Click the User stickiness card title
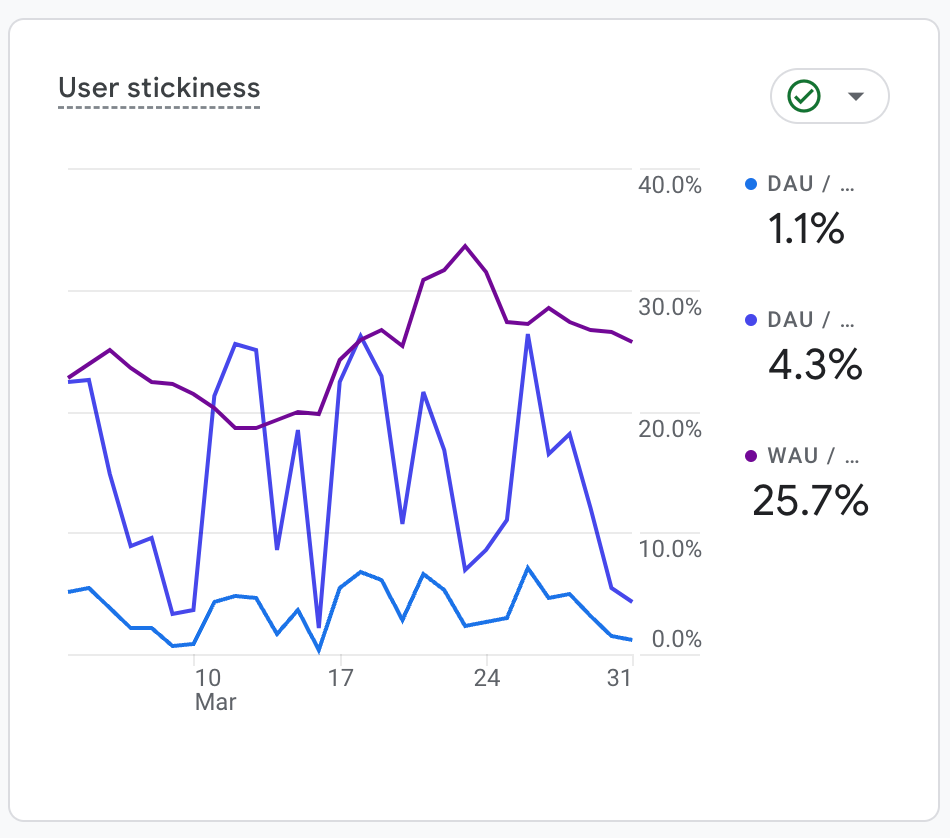950x838 pixels. tap(159, 88)
